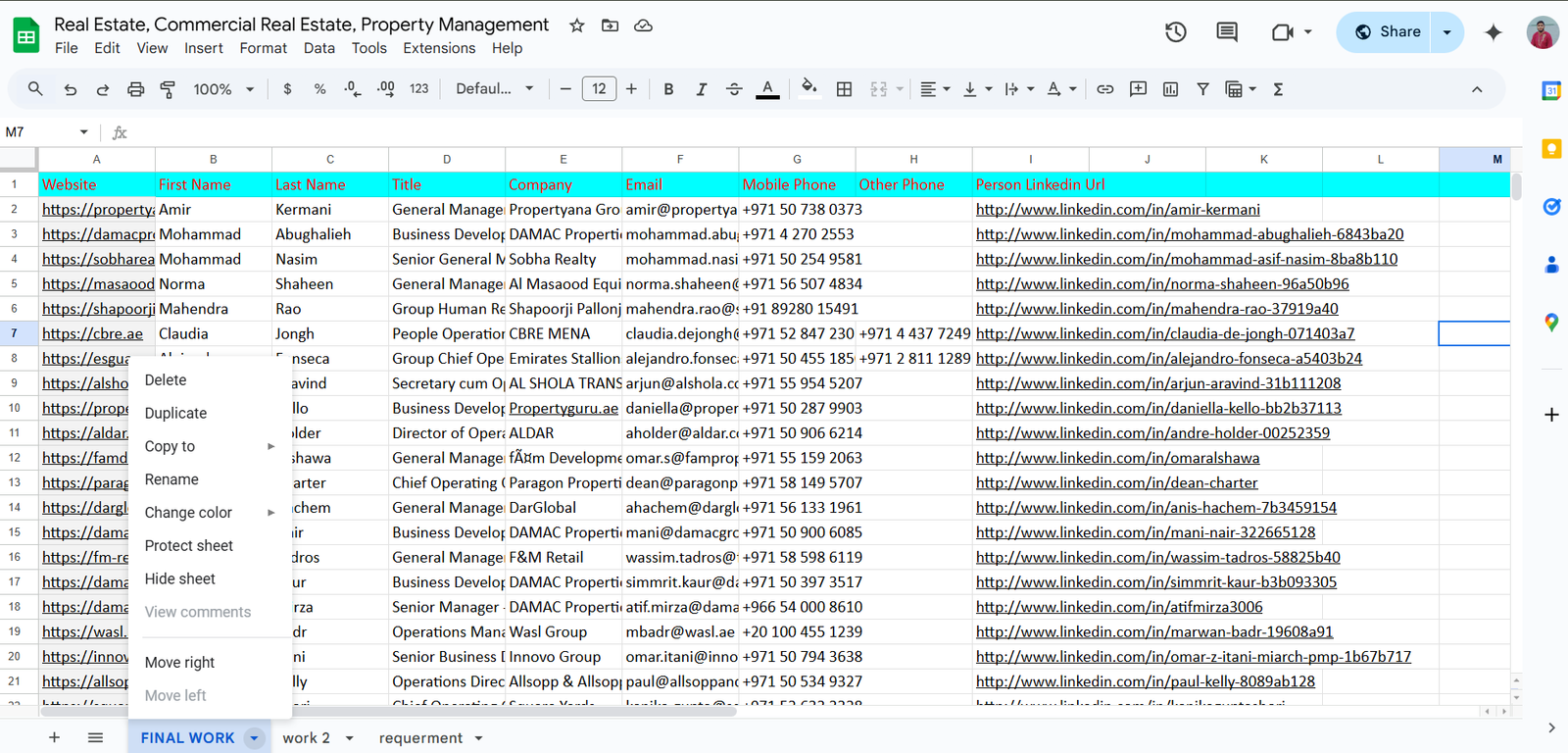Open the text color picker
Image resolution: width=1568 pixels, height=753 pixels.
[x=767, y=89]
